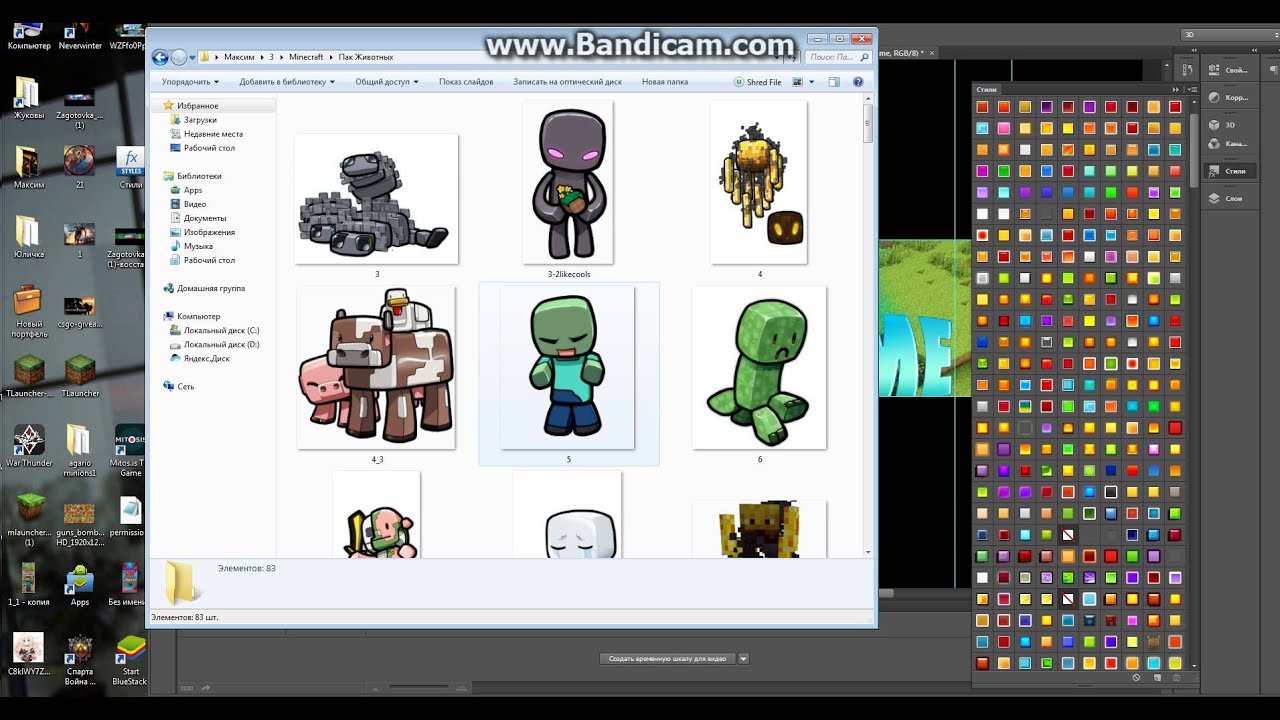This screenshot has width=1280, height=720.
Task: Open Загрузки in the navigation pane
Action: pos(200,120)
